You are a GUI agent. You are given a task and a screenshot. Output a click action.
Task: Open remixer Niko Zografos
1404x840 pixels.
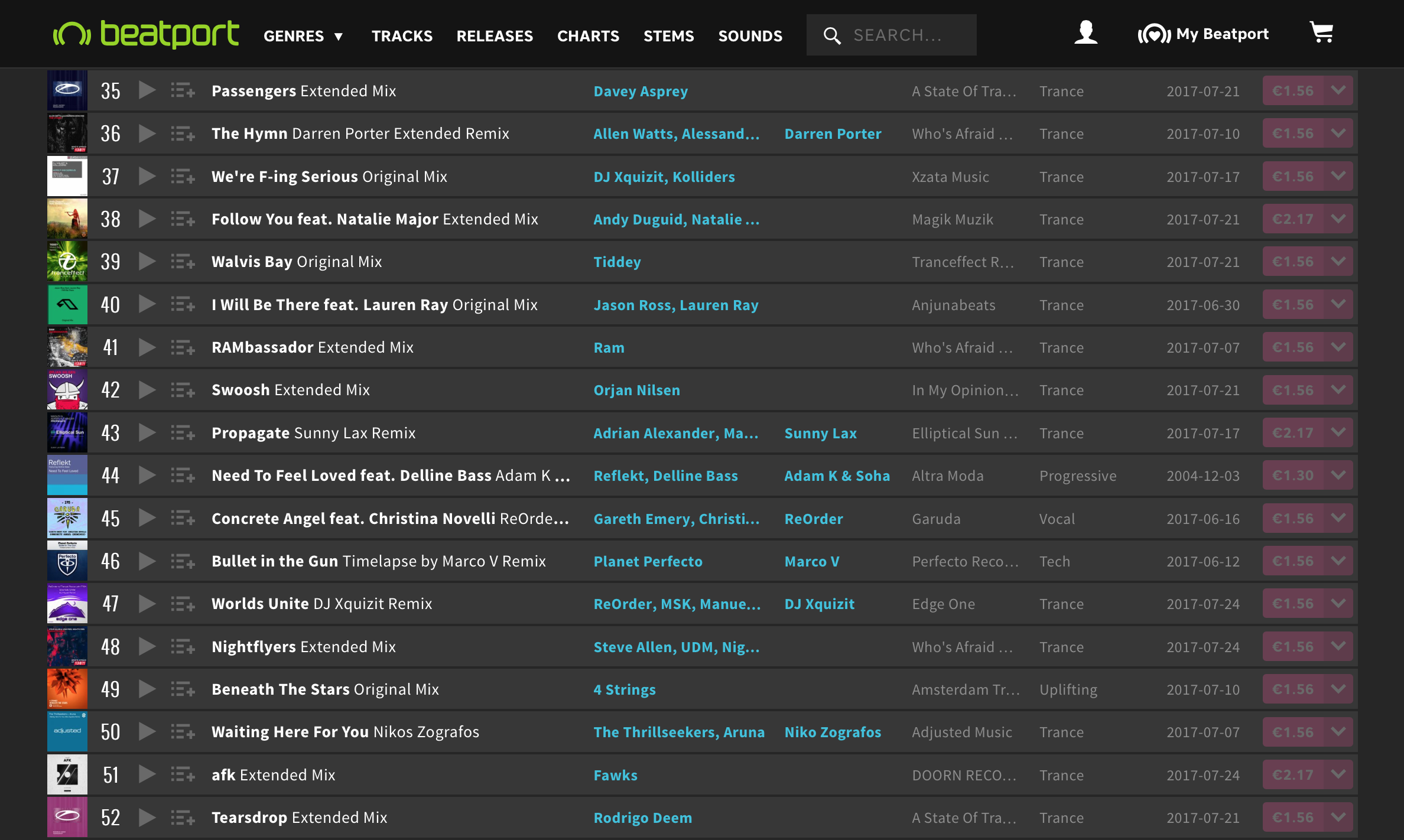pyautogui.click(x=833, y=732)
